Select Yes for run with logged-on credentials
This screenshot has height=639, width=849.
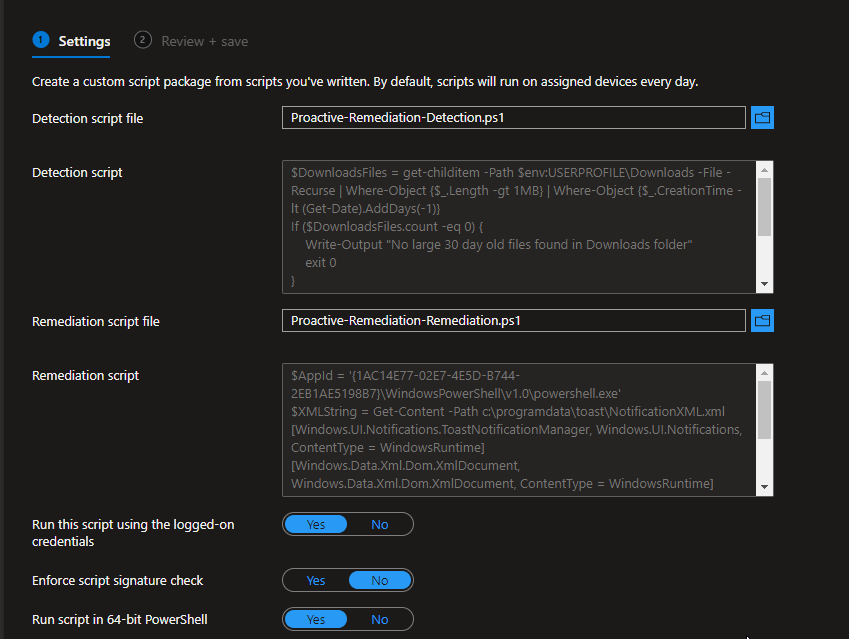click(316, 525)
